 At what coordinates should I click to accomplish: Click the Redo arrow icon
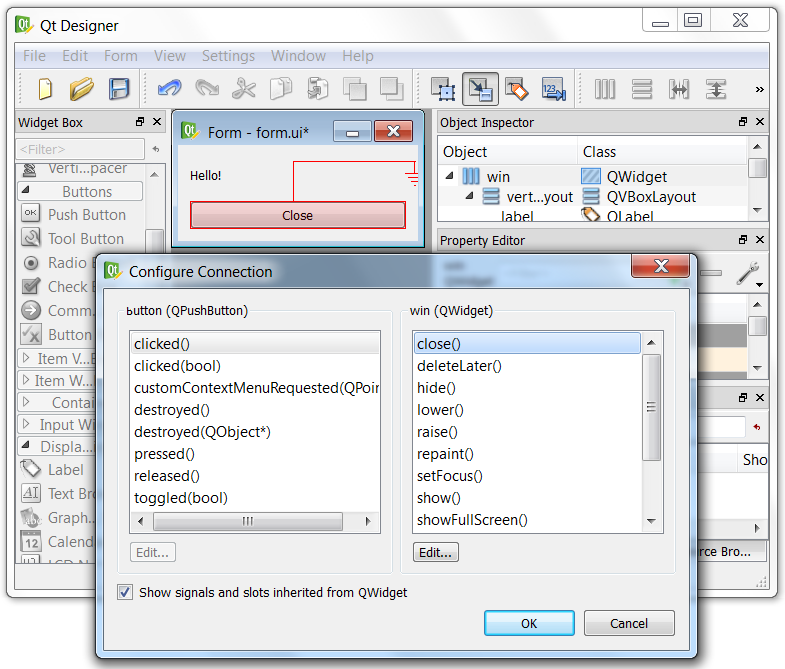pyautogui.click(x=207, y=88)
